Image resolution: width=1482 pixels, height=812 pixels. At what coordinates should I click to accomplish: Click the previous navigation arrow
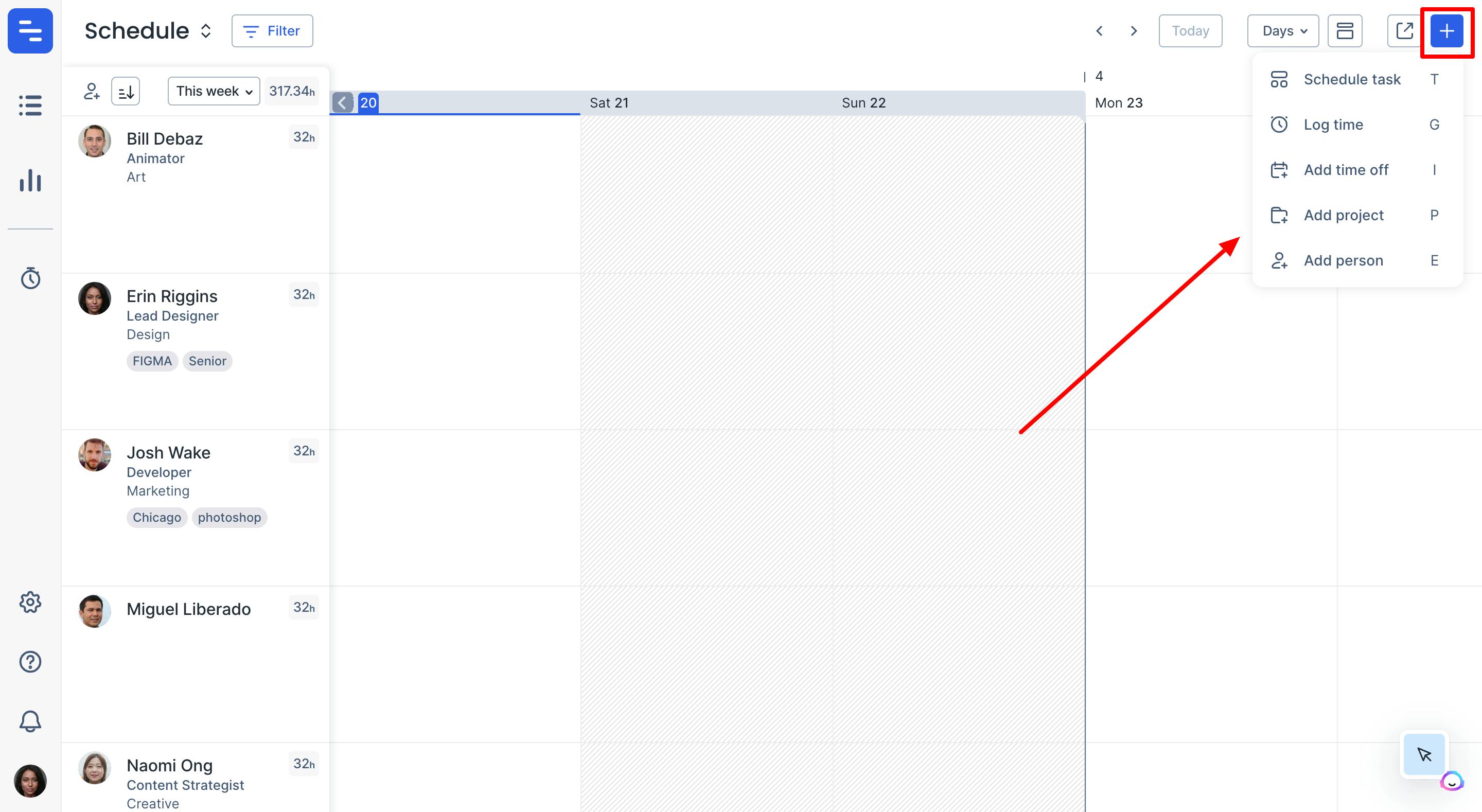1099,30
